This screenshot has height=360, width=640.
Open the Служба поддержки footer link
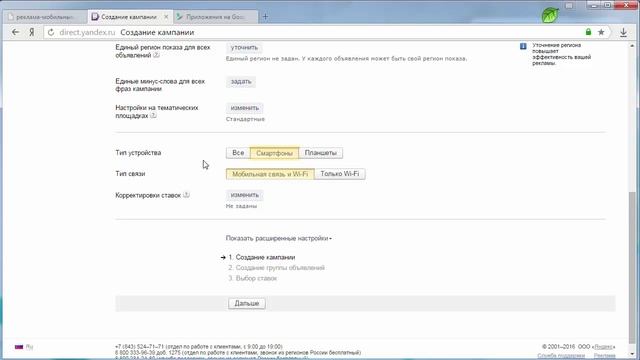click(x=561, y=356)
